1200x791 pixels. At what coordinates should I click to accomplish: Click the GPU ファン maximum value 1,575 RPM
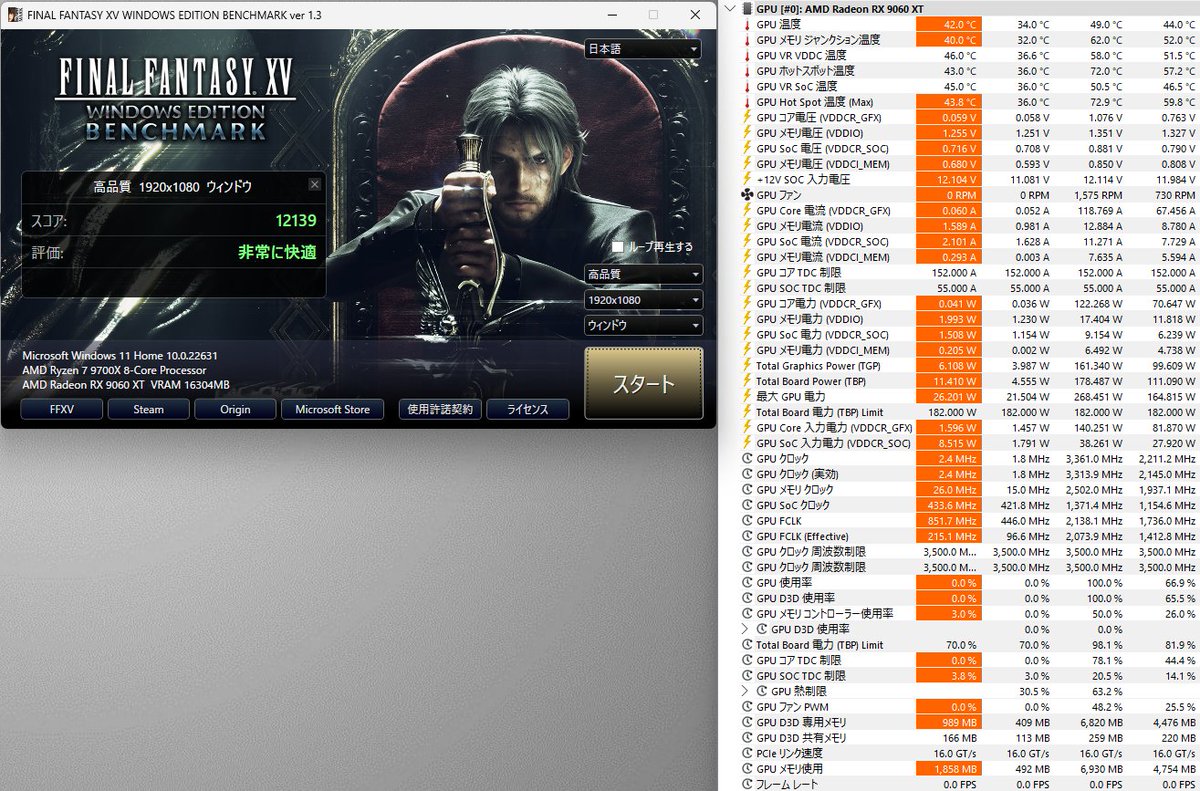(x=1096, y=195)
